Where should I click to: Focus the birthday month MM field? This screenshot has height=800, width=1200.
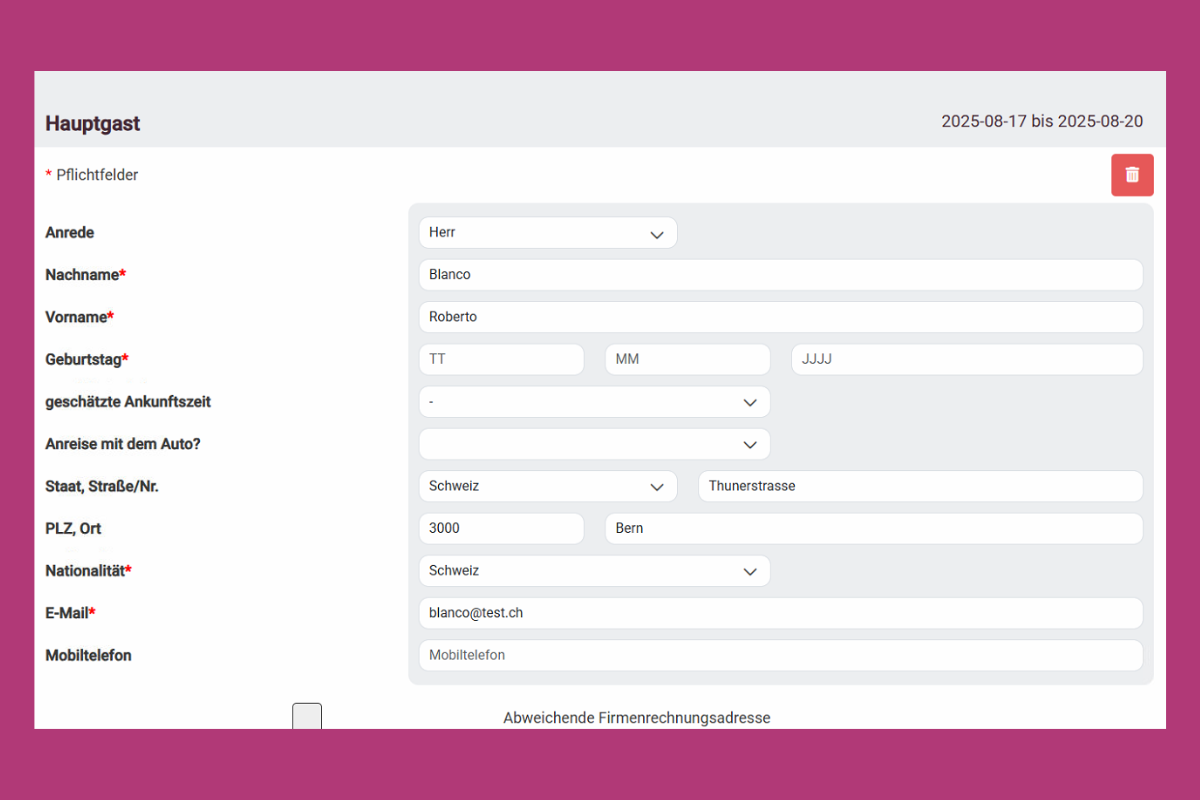tap(687, 360)
